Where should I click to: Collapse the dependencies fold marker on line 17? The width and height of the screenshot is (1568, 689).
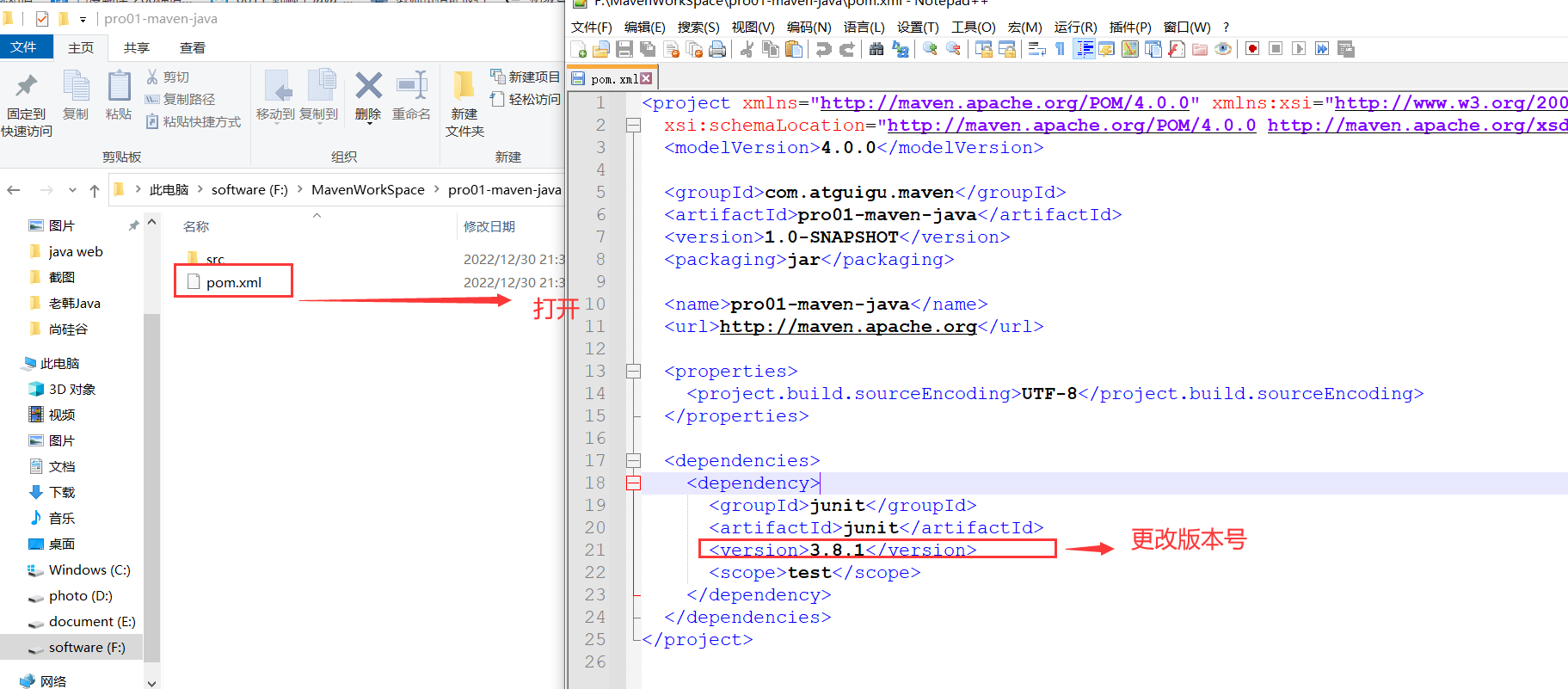(633, 461)
